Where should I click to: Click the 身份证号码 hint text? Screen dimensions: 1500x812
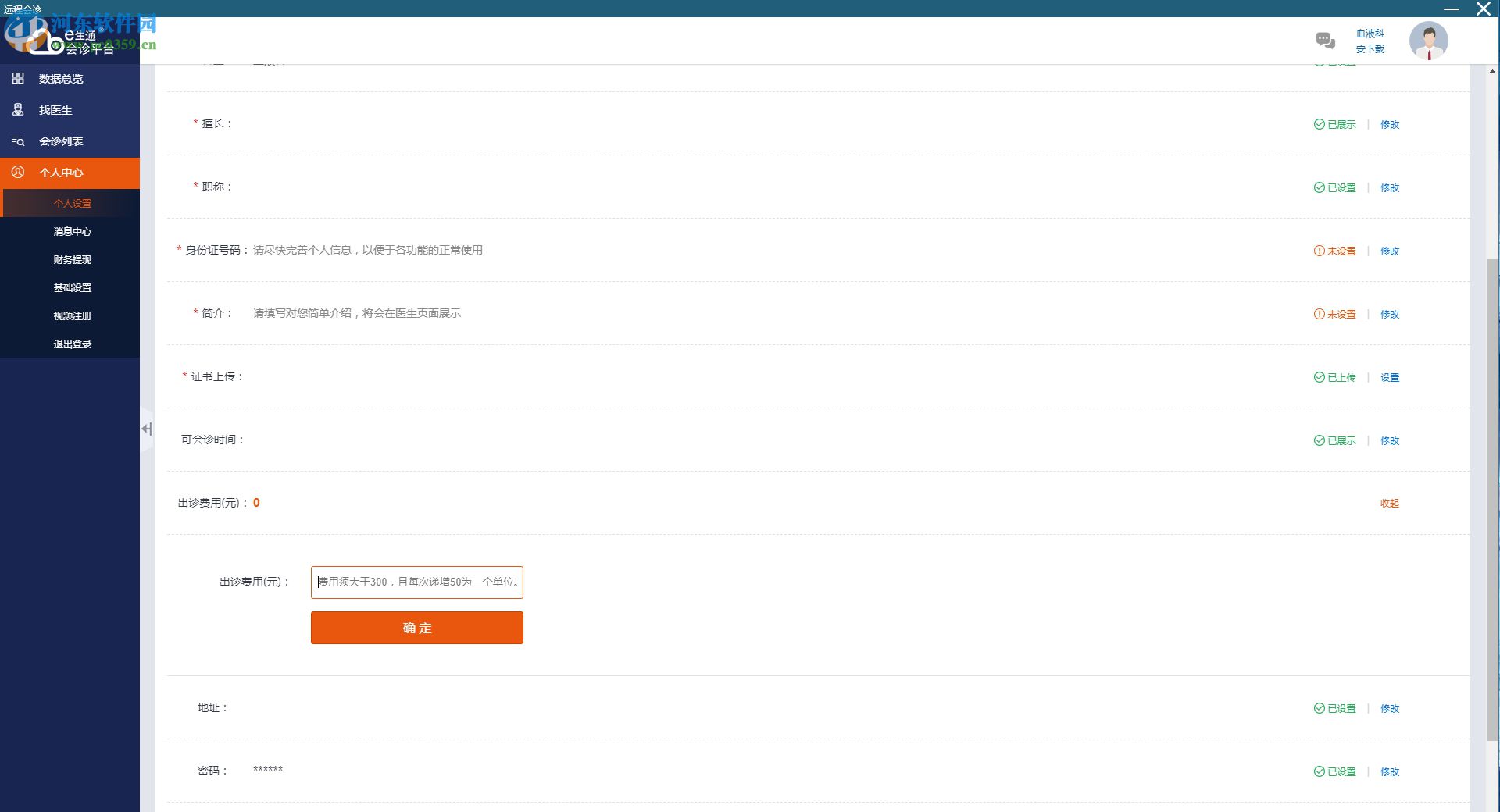(367, 250)
